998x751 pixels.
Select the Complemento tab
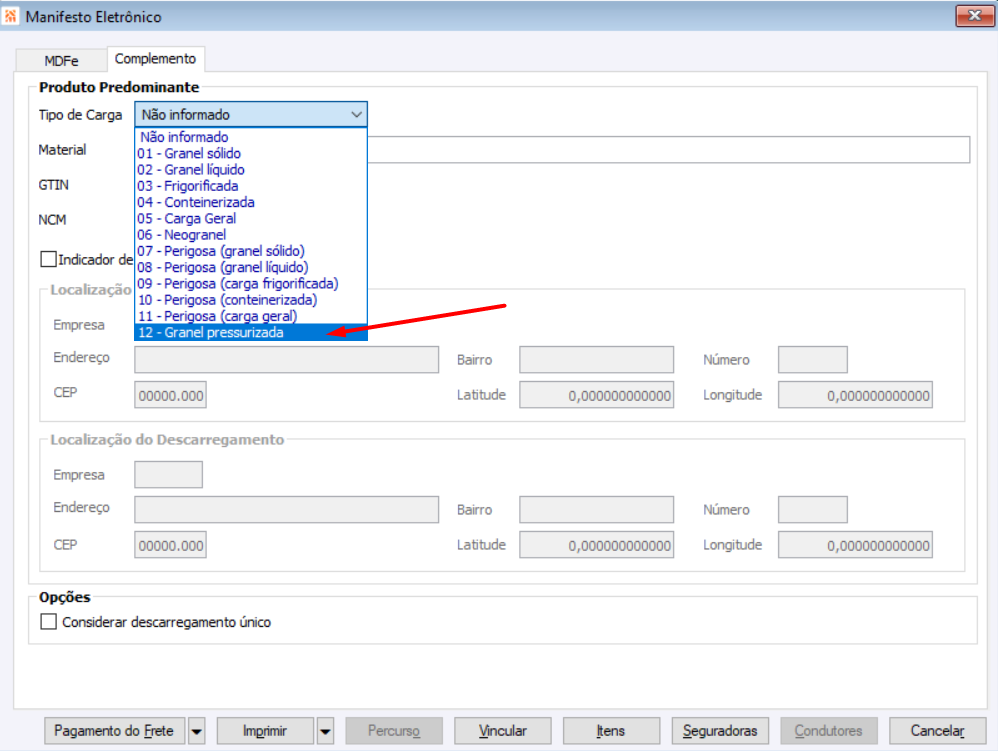pos(155,59)
